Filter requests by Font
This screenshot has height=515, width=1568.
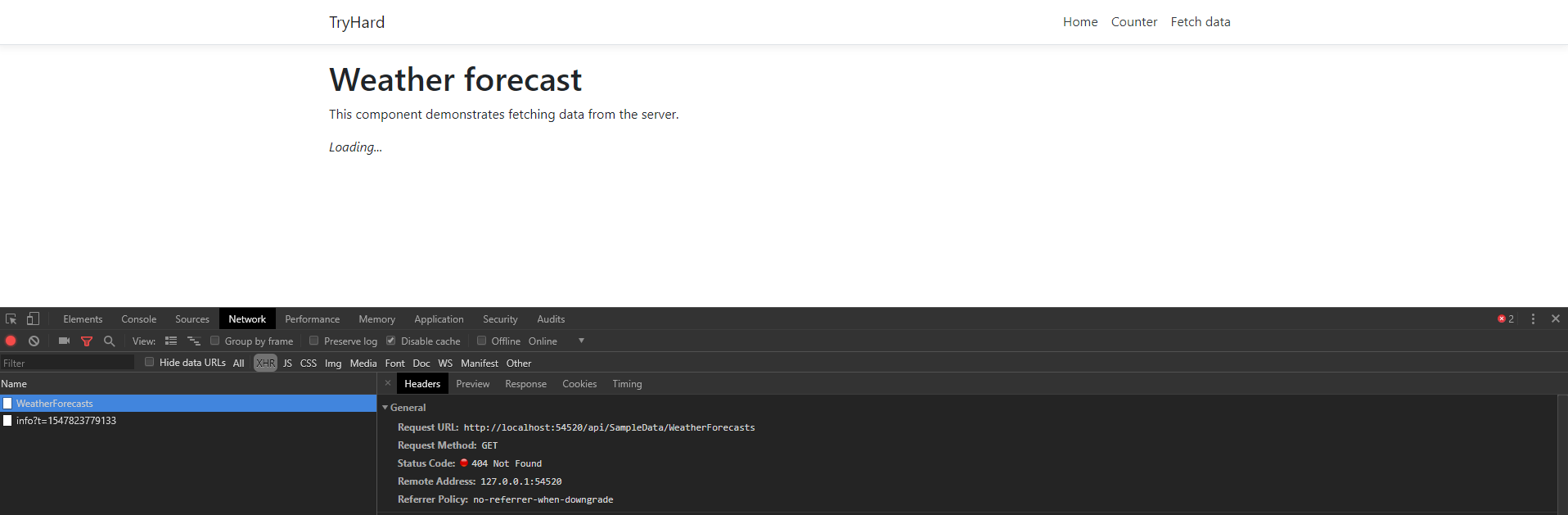point(395,364)
